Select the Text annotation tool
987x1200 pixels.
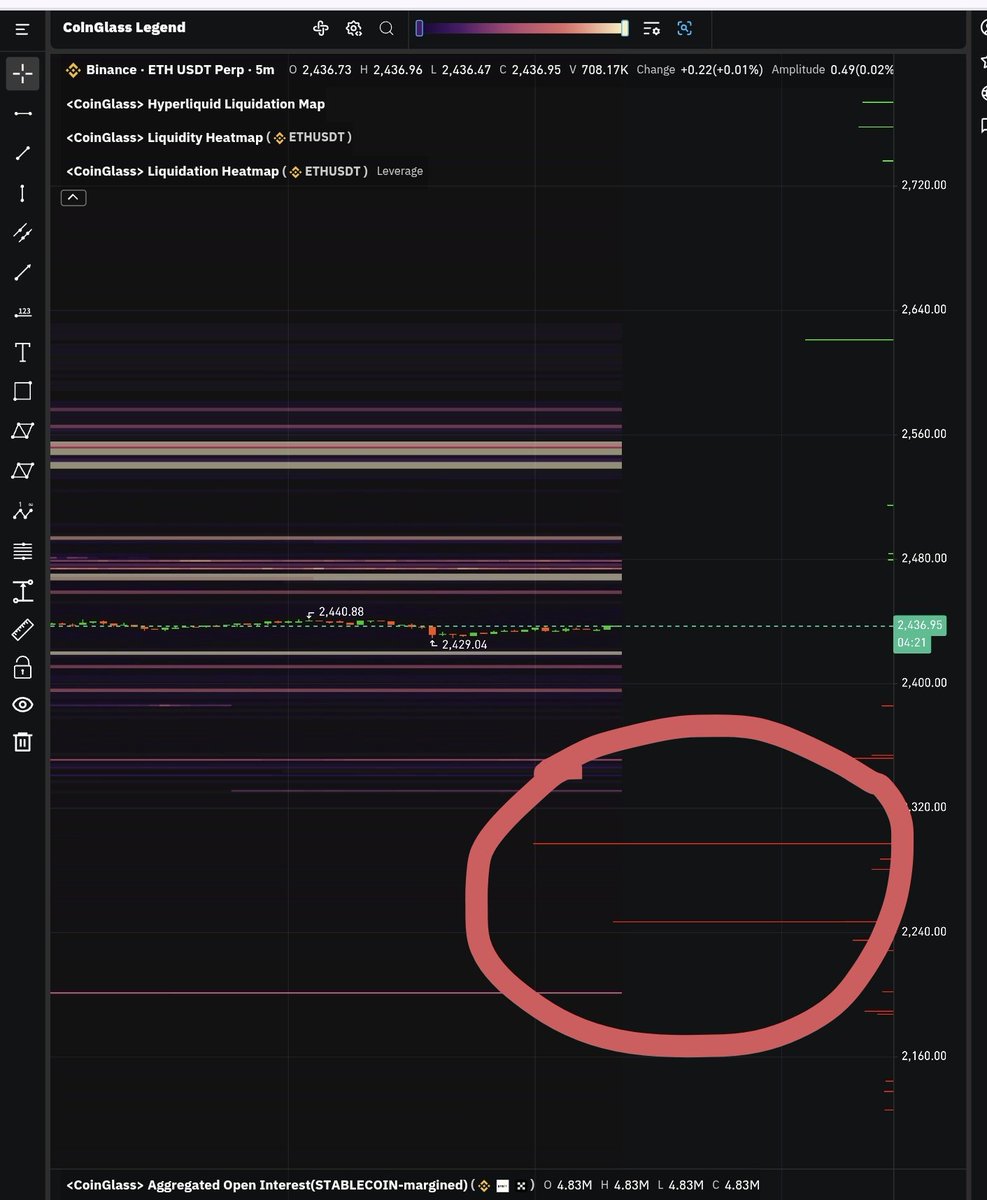[22, 352]
